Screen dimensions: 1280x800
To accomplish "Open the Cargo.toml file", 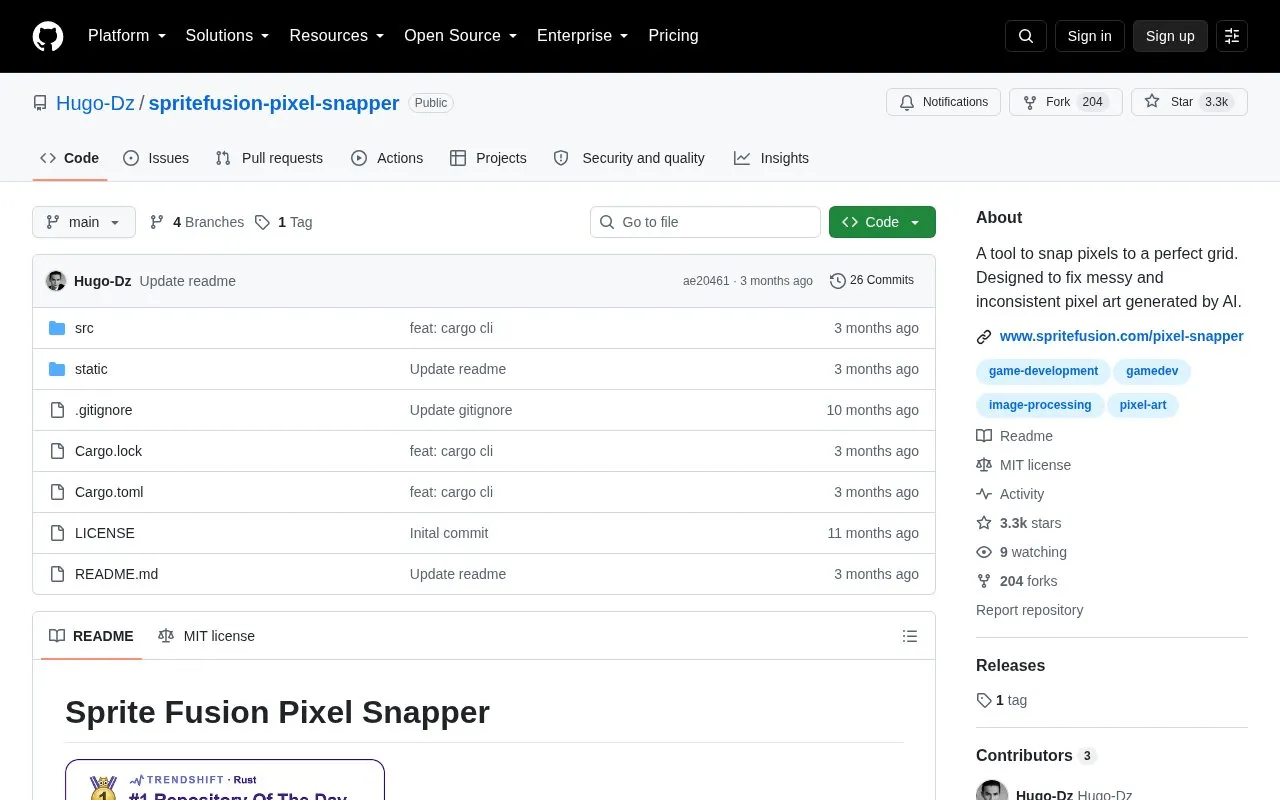I will [109, 492].
